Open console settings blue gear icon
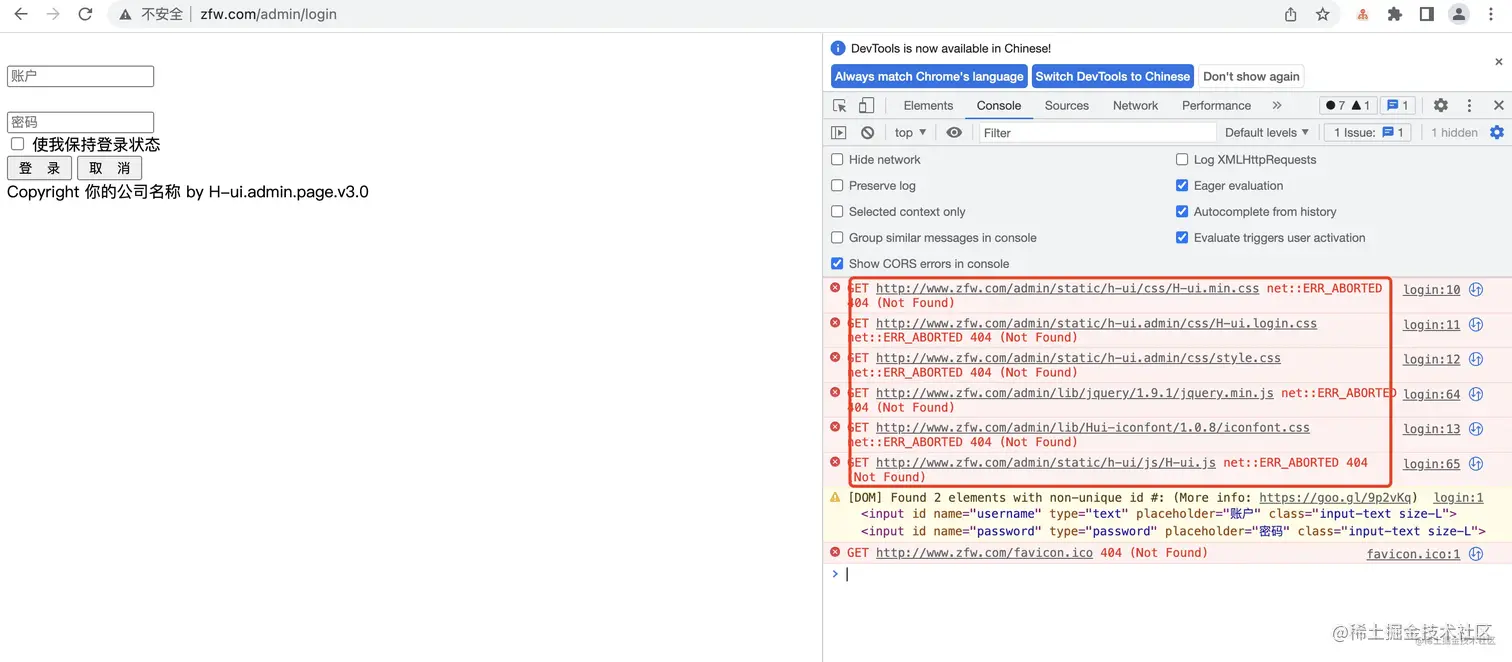Image resolution: width=1512 pixels, height=662 pixels. 1497,132
